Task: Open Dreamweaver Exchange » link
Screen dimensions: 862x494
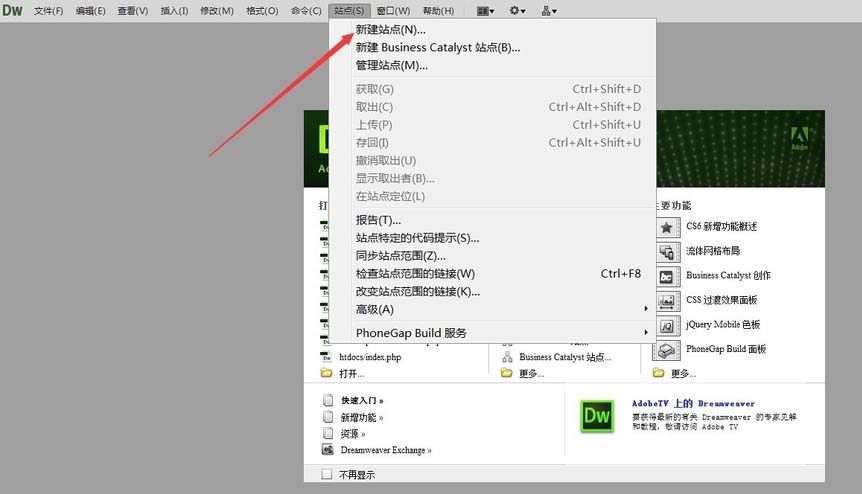Action: point(386,450)
